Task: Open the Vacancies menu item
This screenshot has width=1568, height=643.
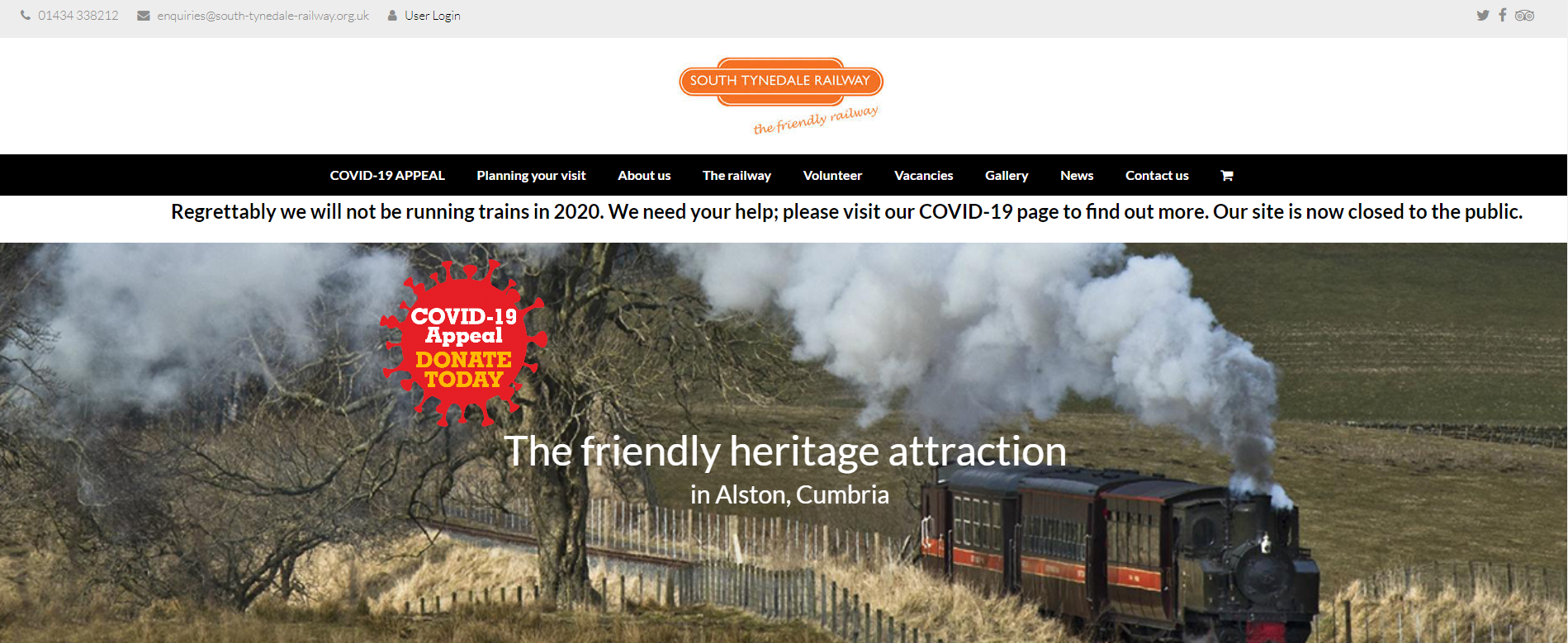Action: [x=923, y=175]
